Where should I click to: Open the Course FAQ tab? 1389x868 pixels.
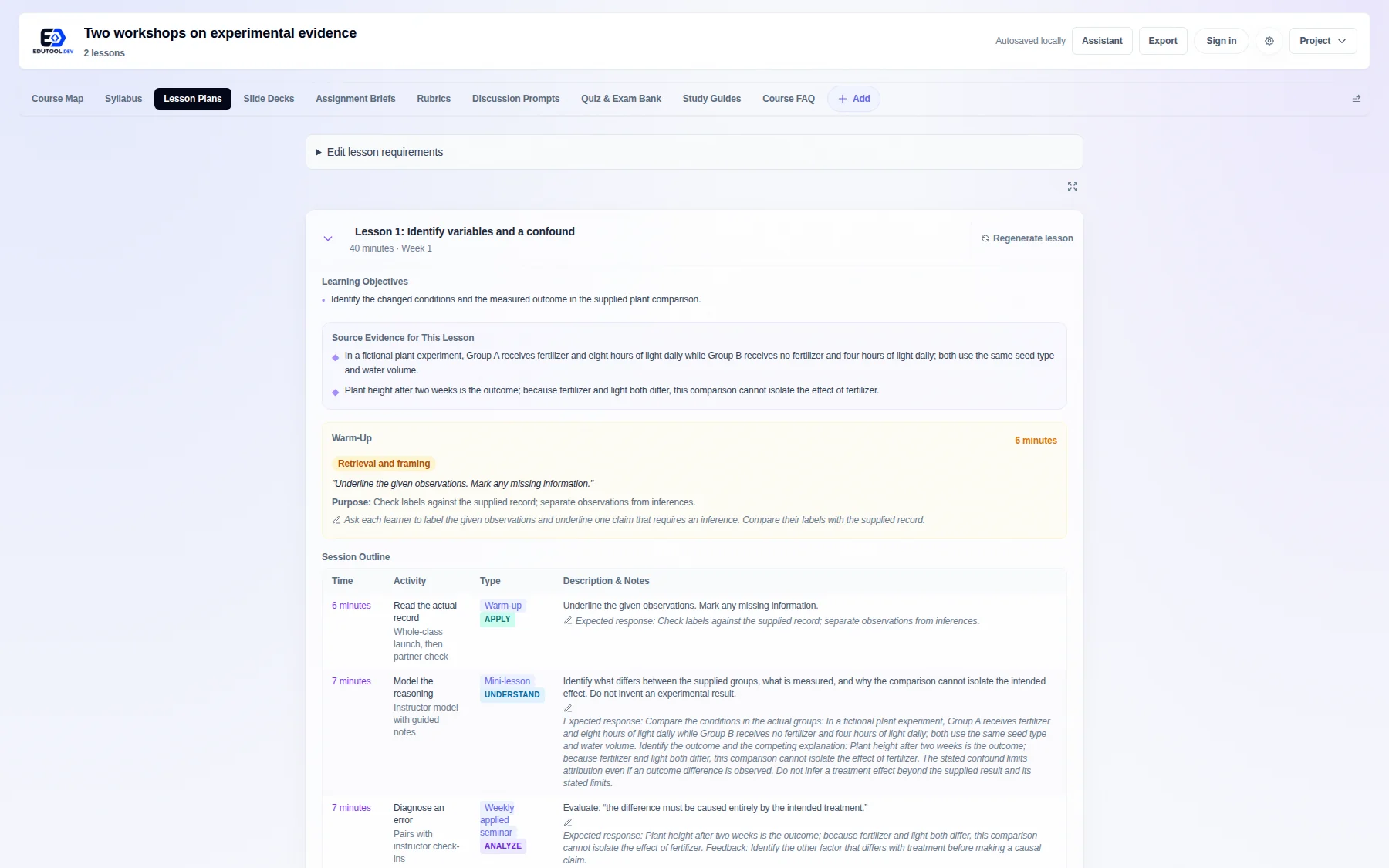[789, 99]
